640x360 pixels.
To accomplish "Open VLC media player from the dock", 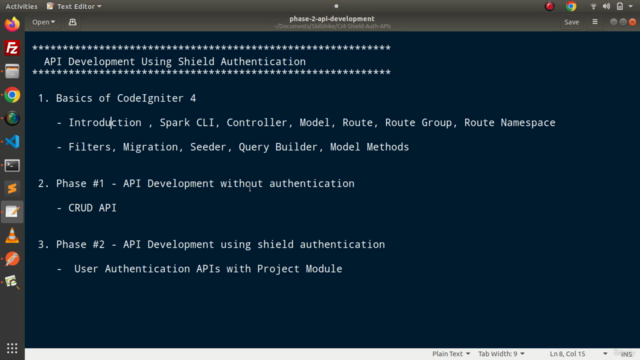I will pos(12,236).
